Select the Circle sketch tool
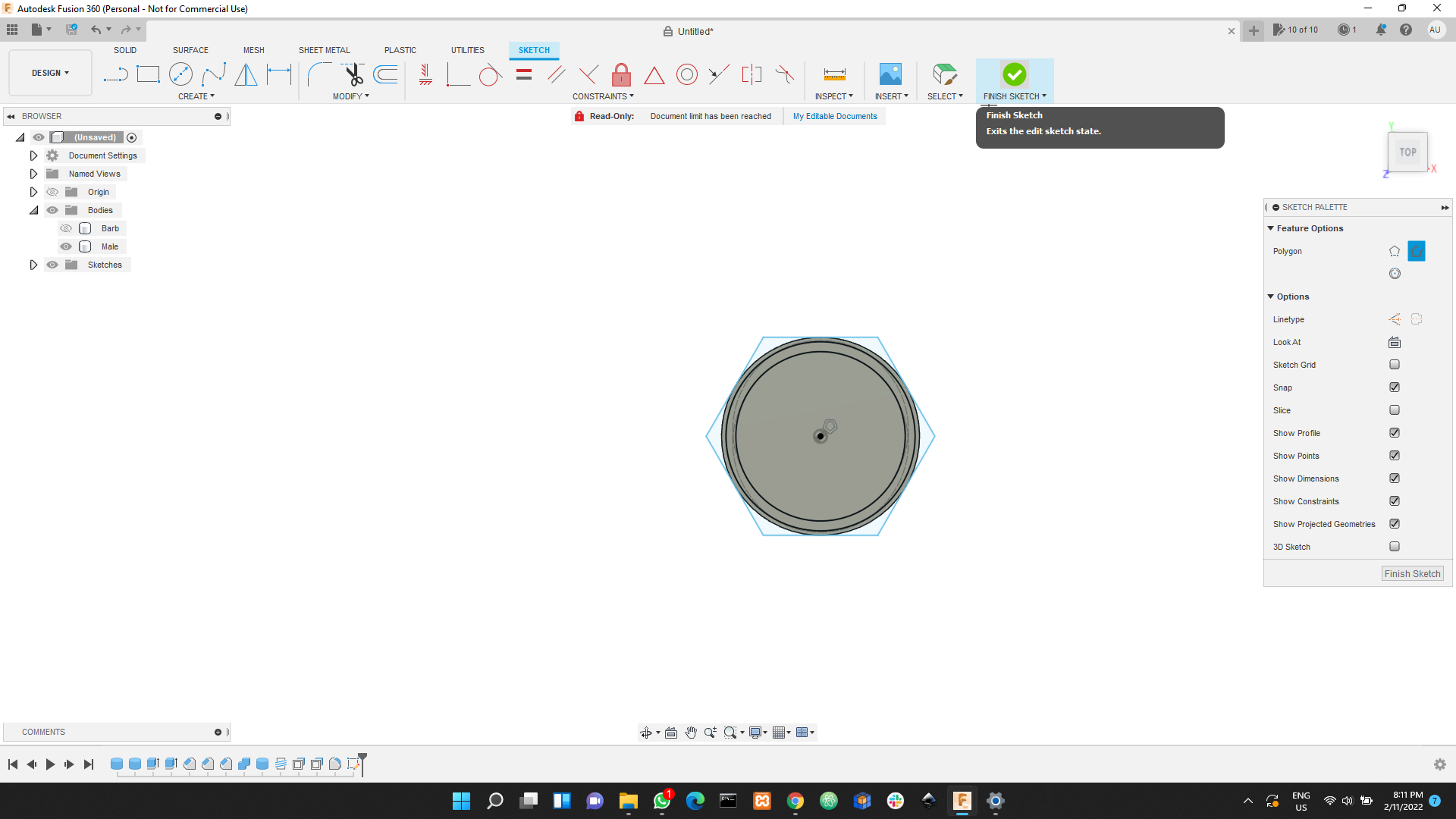The height and width of the screenshot is (819, 1456). point(180,74)
